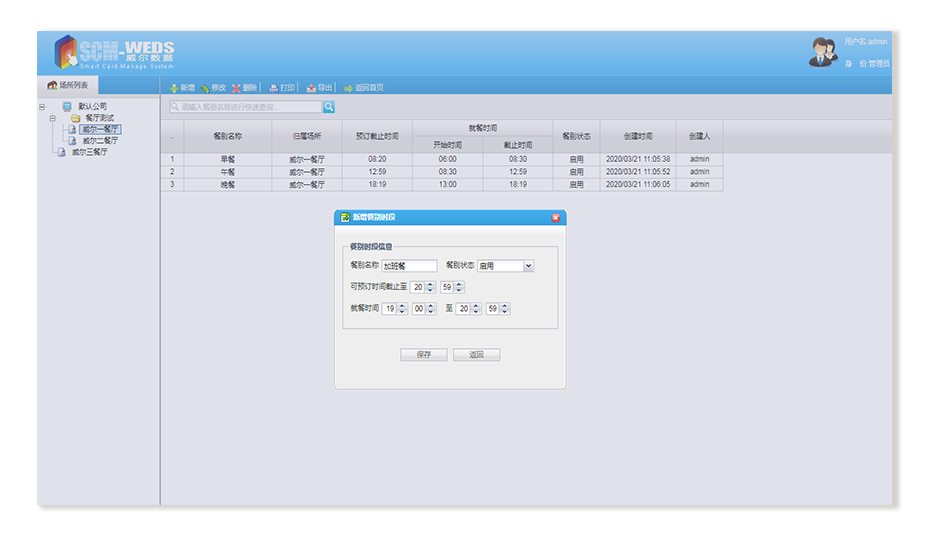
Task: Click the 修改 (Edit) pencil icon
Action: 205,88
